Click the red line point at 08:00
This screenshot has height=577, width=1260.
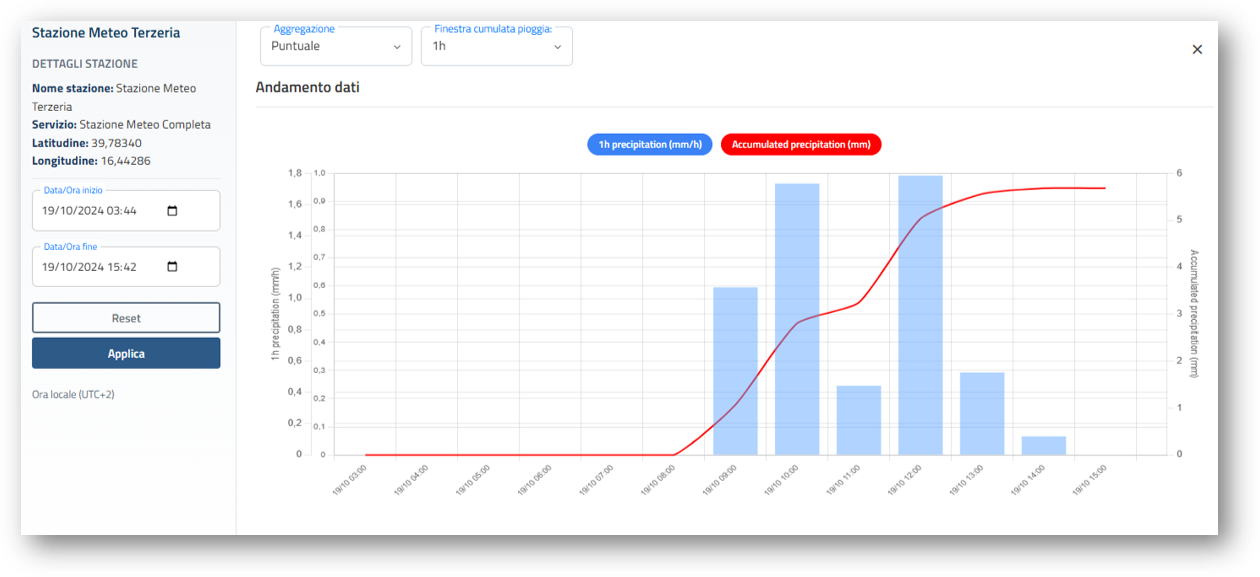tap(674, 455)
